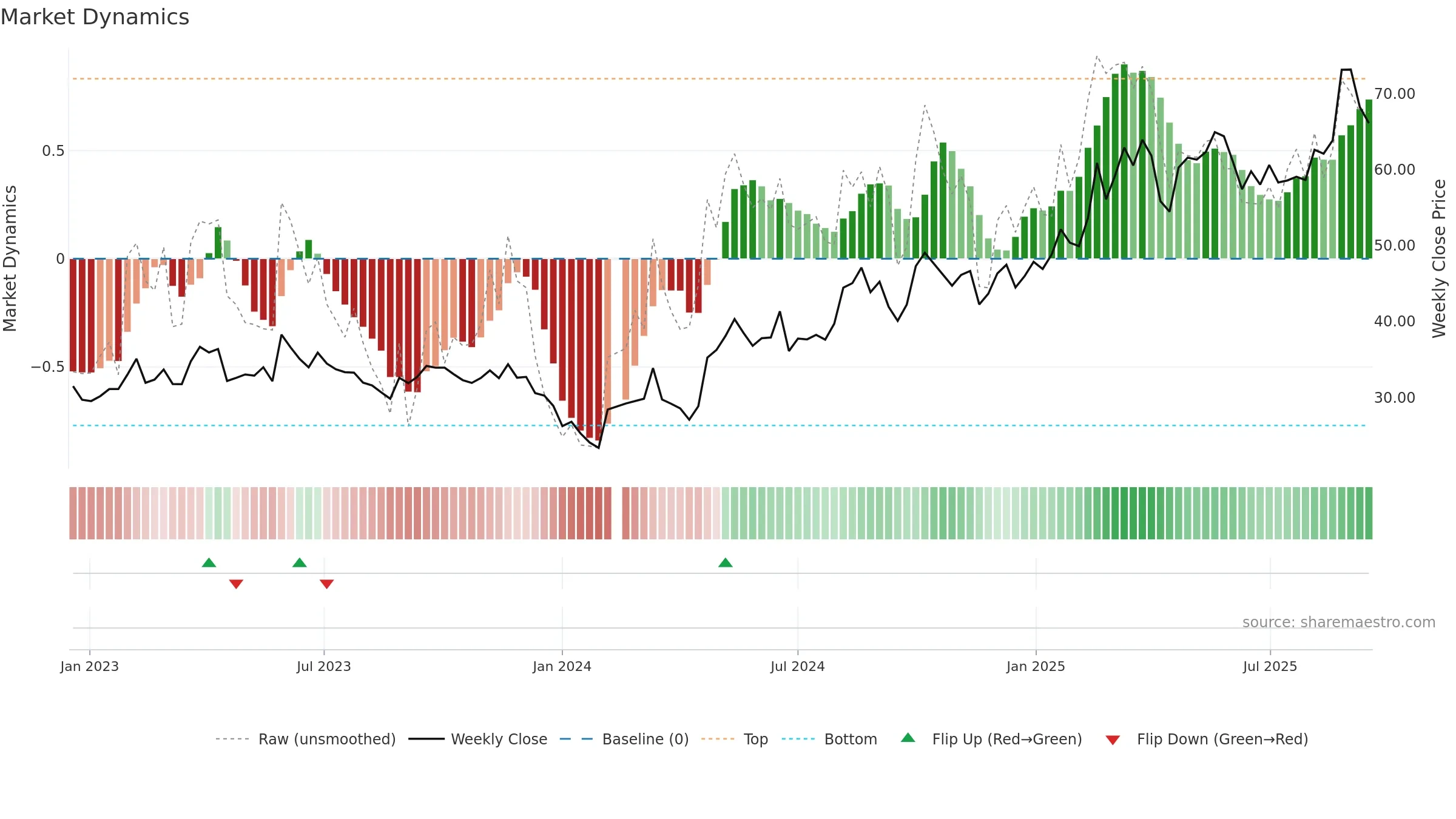Click the −0.5 dynamics axis tick

tap(47, 367)
